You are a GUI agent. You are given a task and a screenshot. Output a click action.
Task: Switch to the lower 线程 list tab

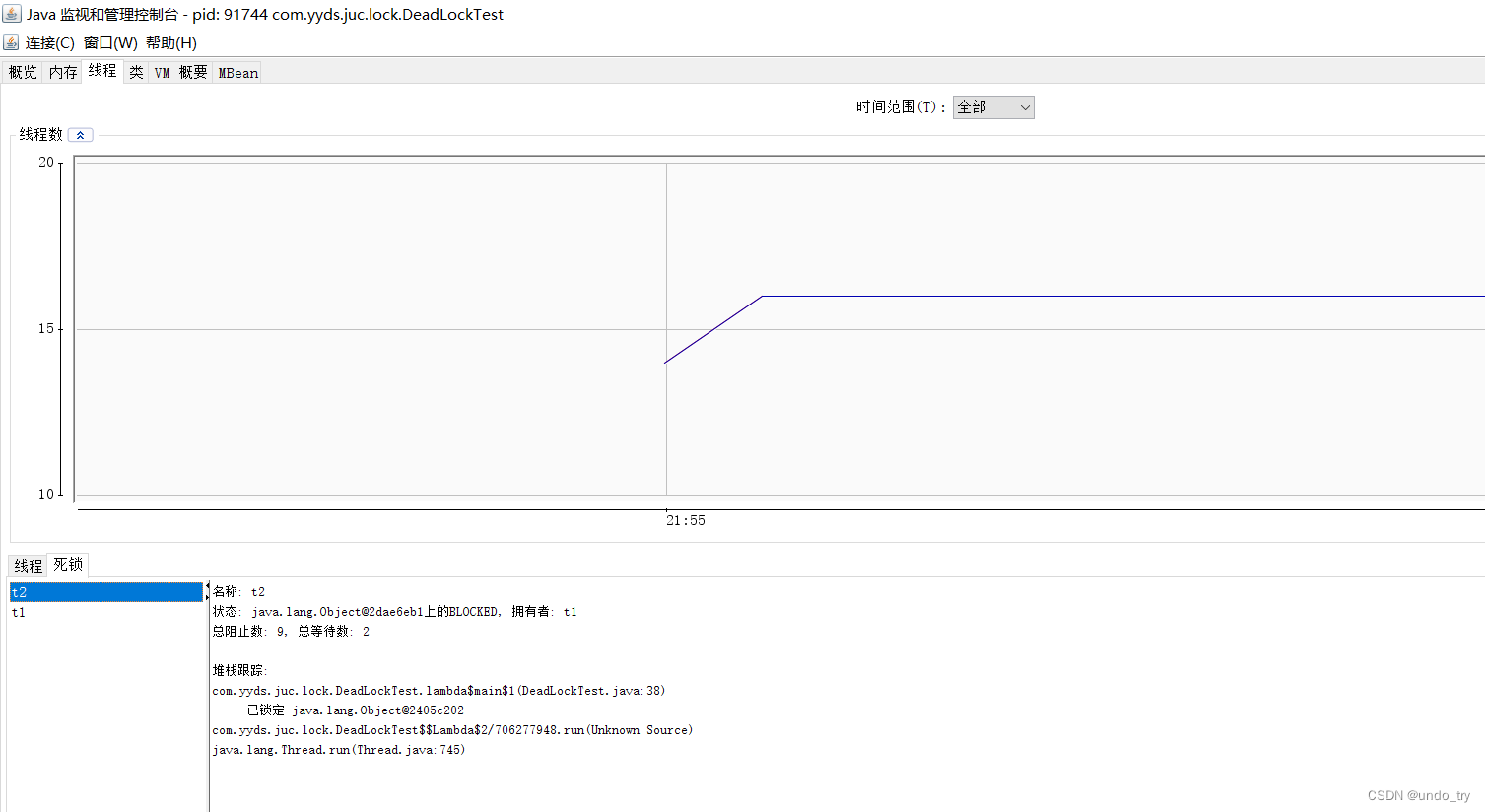(x=29, y=566)
